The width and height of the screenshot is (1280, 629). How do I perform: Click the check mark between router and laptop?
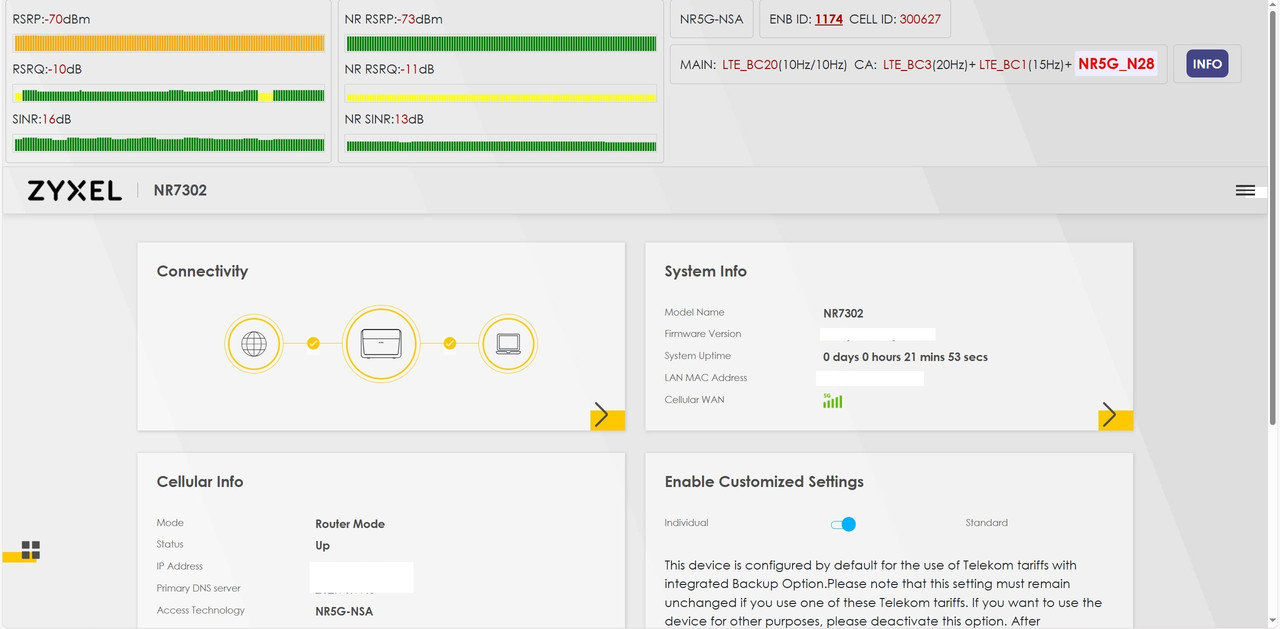449,343
